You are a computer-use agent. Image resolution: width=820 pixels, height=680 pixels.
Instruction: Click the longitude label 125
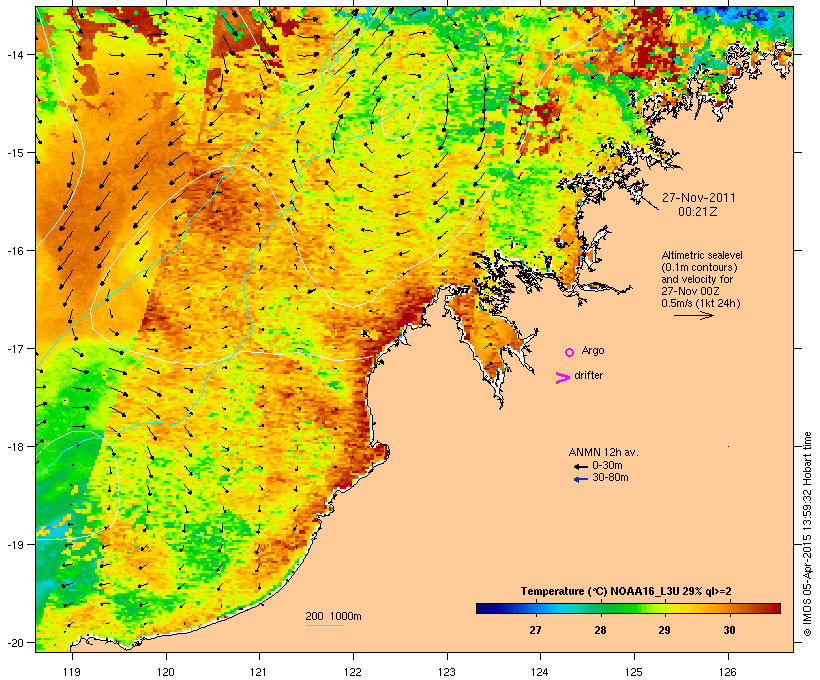coord(634,672)
